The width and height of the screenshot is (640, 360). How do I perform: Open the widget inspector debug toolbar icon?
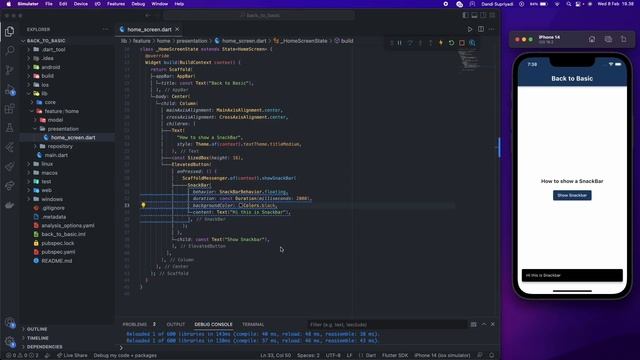pyautogui.click(x=472, y=43)
